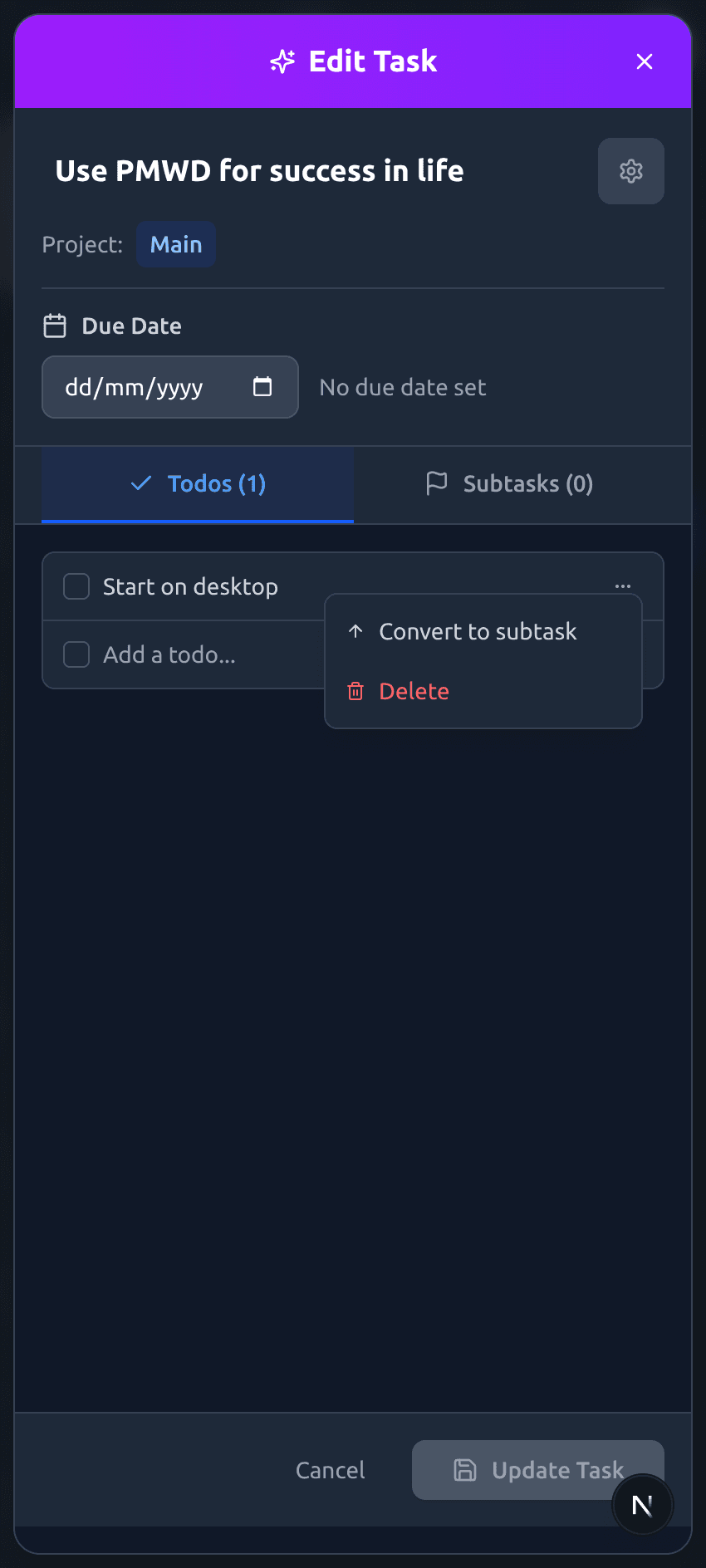This screenshot has width=706, height=1568.
Task: Check the Start on desktop todo checkbox
Action: pos(76,586)
